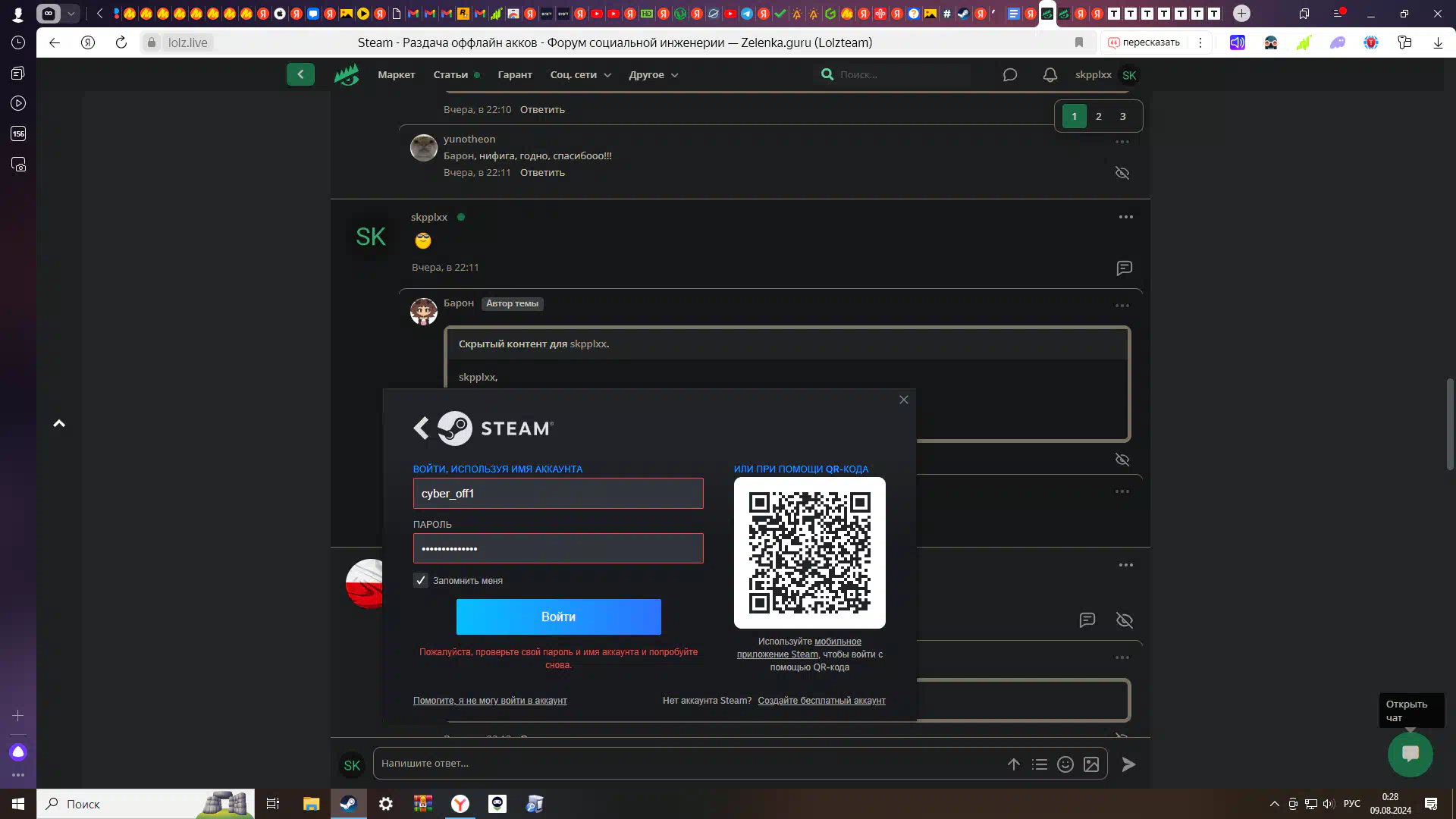Click the forum search field
Screen dimensions: 1456x819
(x=895, y=74)
